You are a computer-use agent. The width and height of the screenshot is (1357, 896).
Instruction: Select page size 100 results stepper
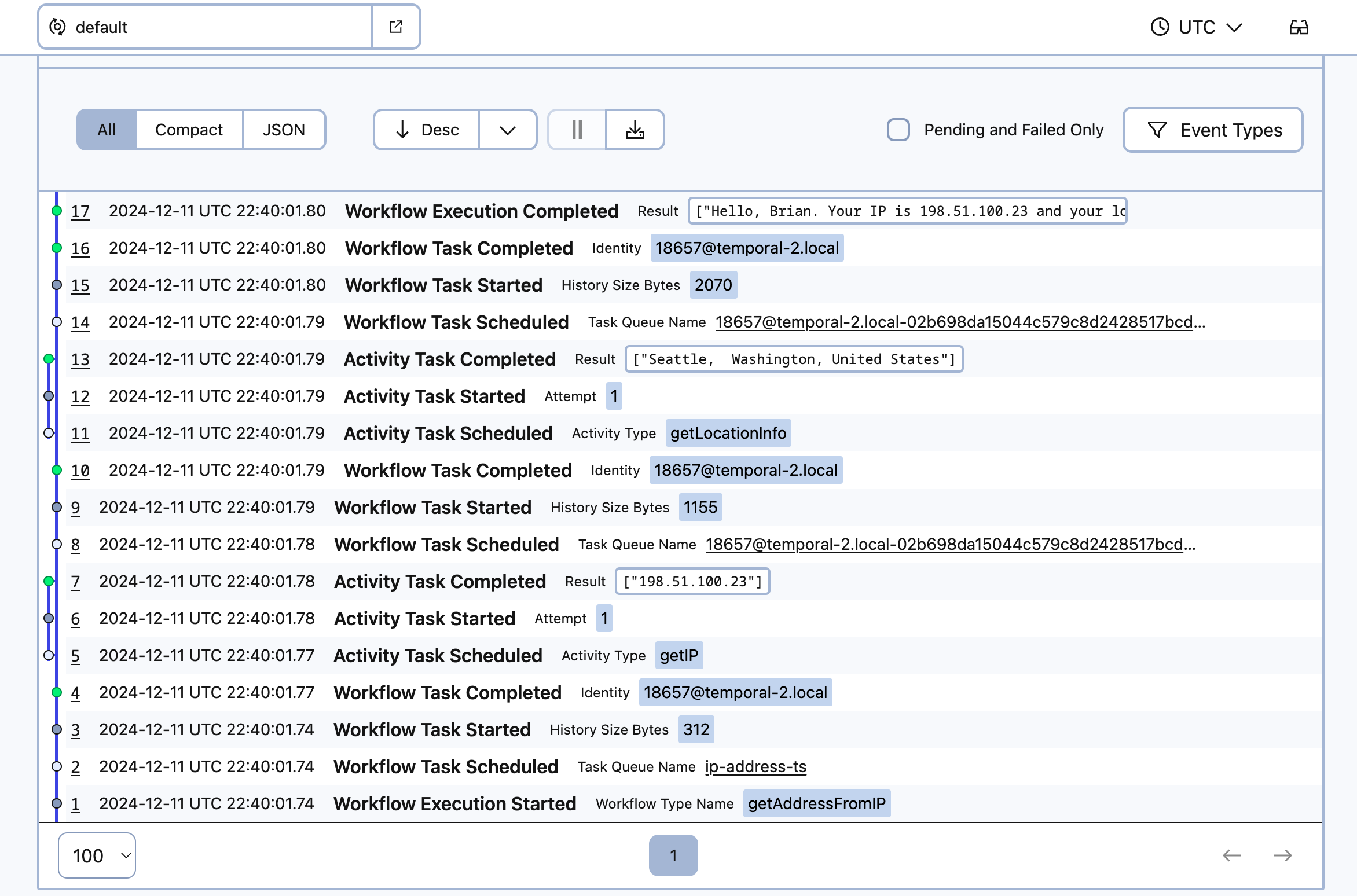(96, 854)
